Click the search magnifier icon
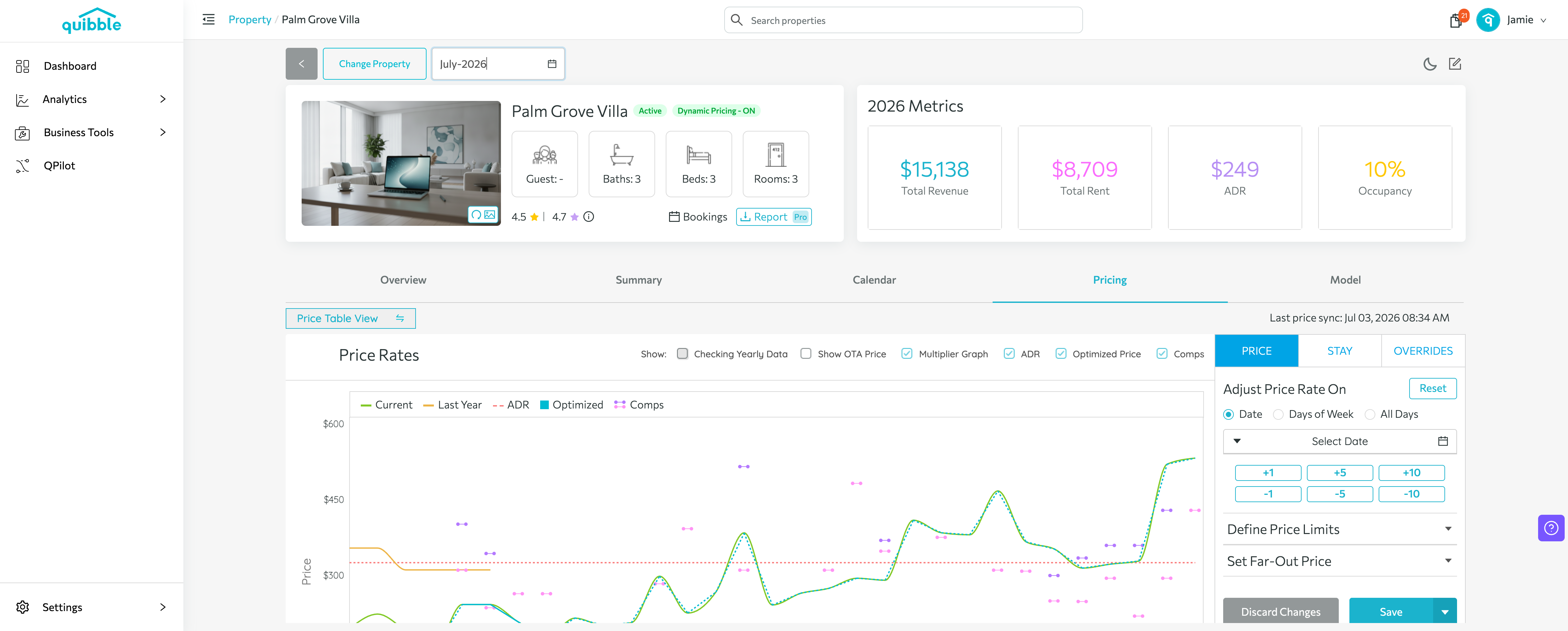 coord(736,20)
